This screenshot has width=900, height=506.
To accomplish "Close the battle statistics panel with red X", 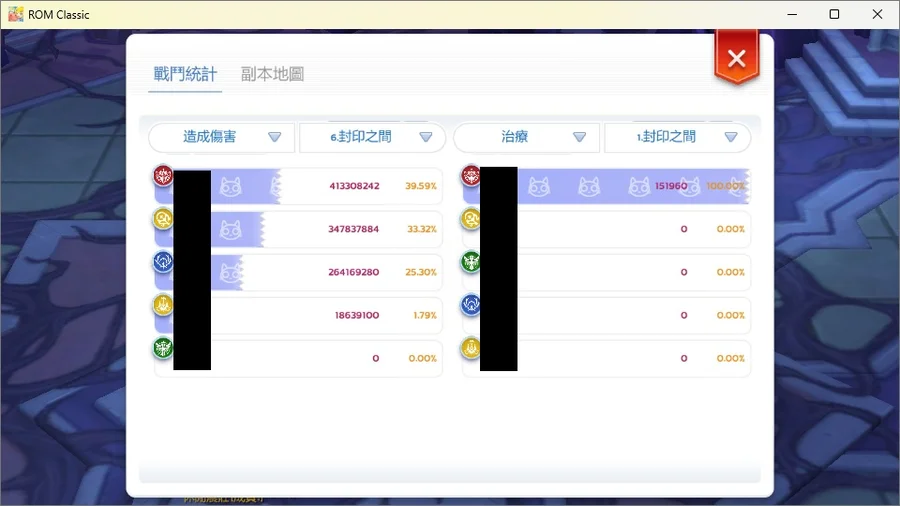I will tap(737, 59).
